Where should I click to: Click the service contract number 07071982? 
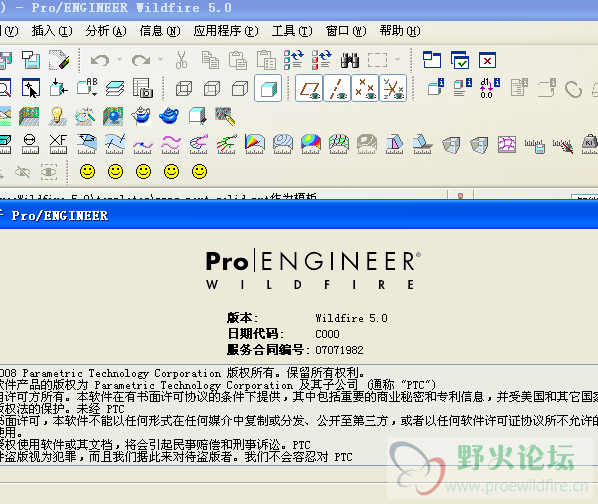pyautogui.click(x=339, y=350)
